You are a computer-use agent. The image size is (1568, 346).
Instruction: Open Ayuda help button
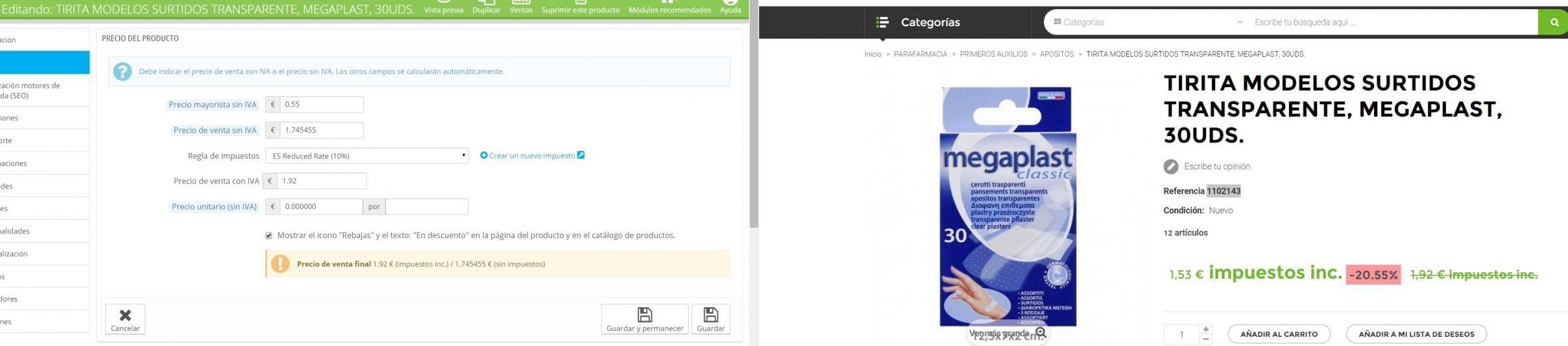[x=730, y=7]
